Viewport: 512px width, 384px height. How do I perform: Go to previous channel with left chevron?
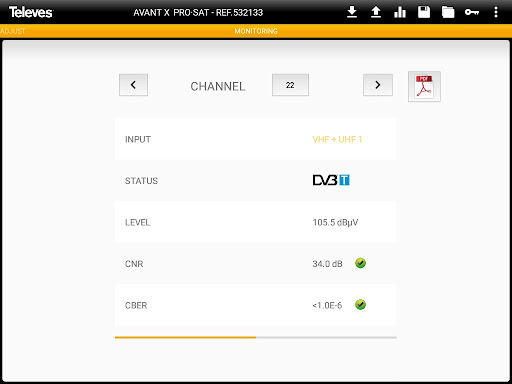pyautogui.click(x=133, y=85)
